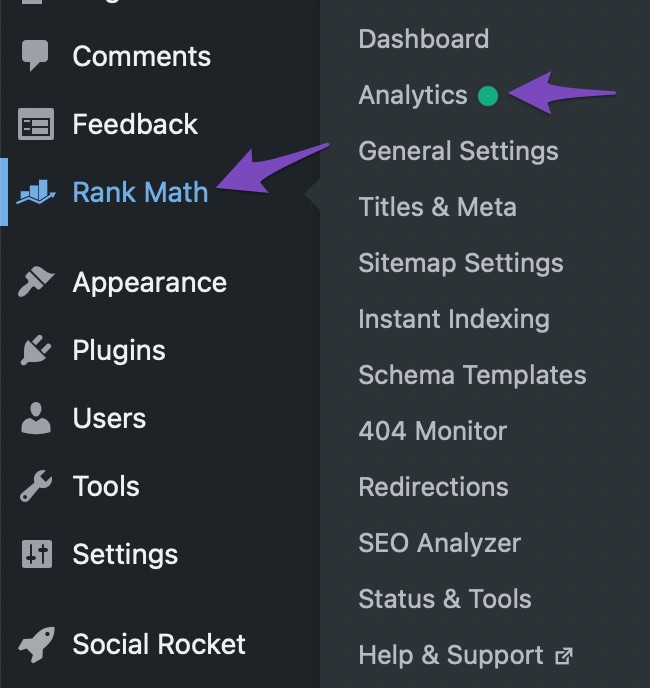
Task: Open Titles & Meta settings
Action: [x=437, y=207]
